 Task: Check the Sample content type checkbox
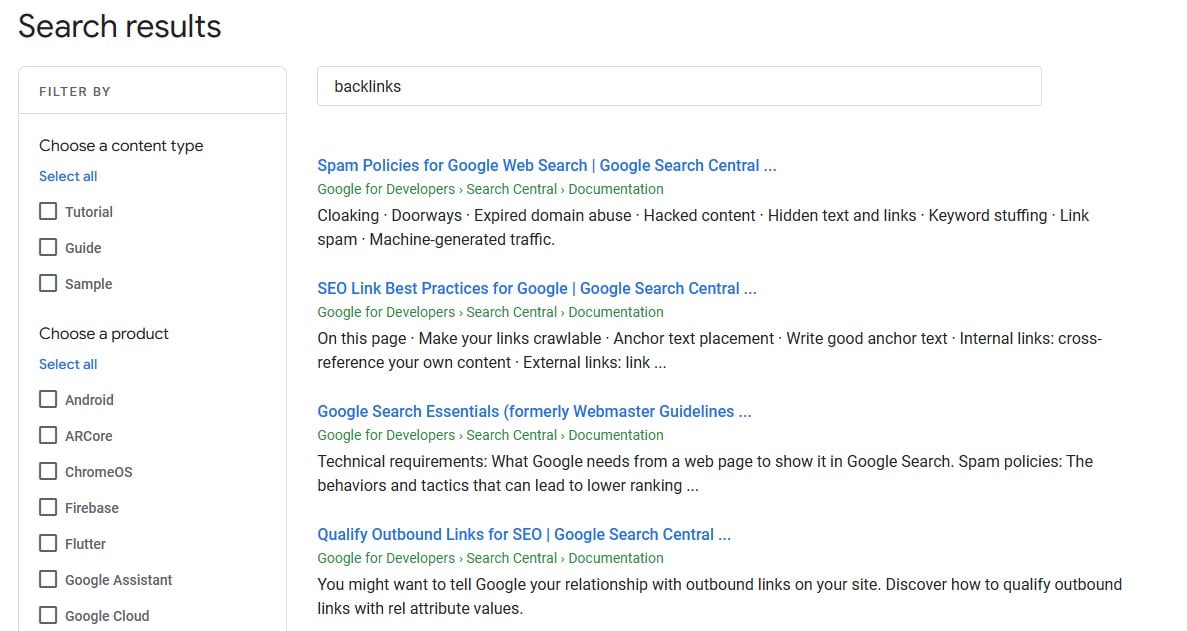click(47, 283)
